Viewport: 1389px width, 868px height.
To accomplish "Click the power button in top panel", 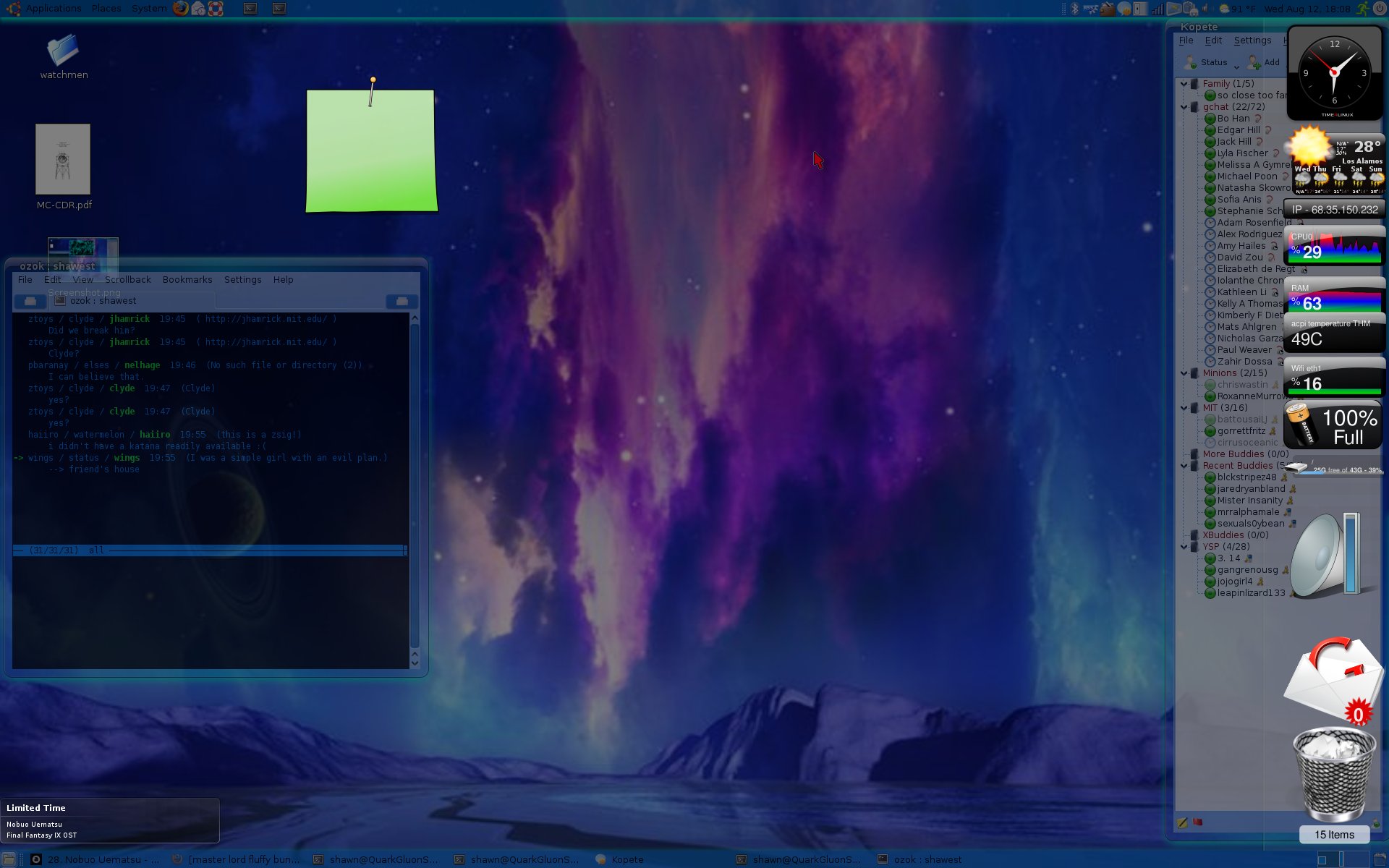I will point(1379,9).
